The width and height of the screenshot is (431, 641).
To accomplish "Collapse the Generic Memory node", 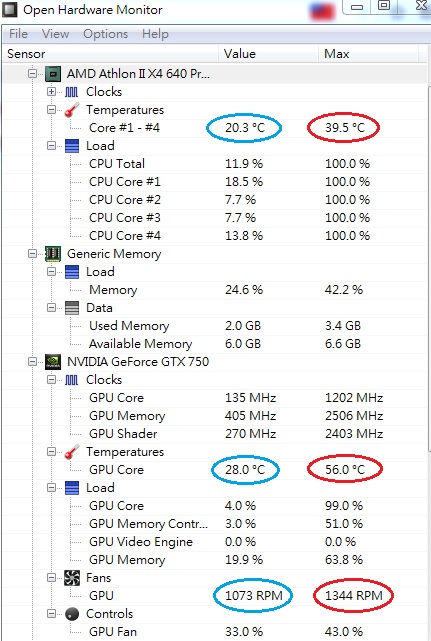I will [32, 253].
